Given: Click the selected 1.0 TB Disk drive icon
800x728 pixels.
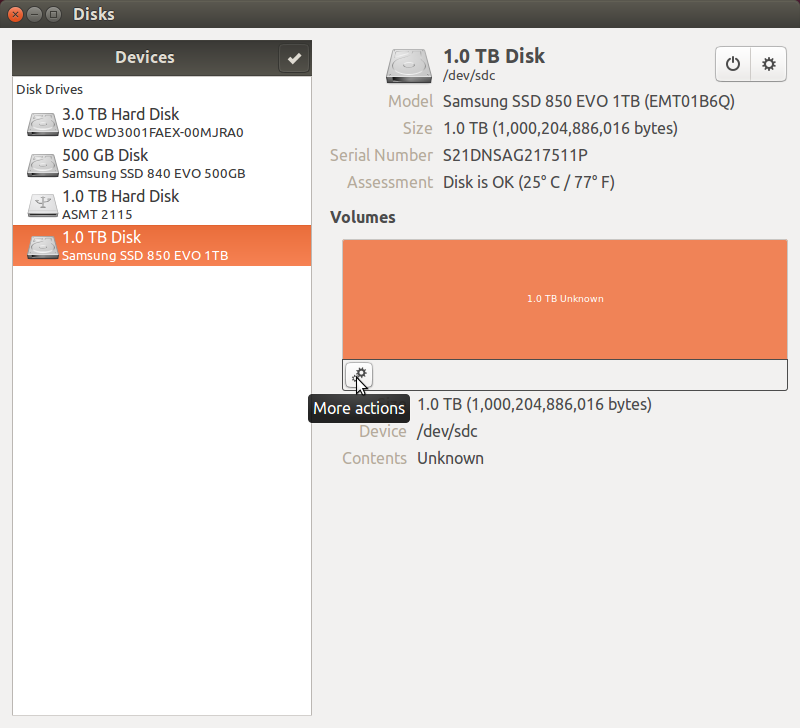Looking at the screenshot, I should [43, 247].
